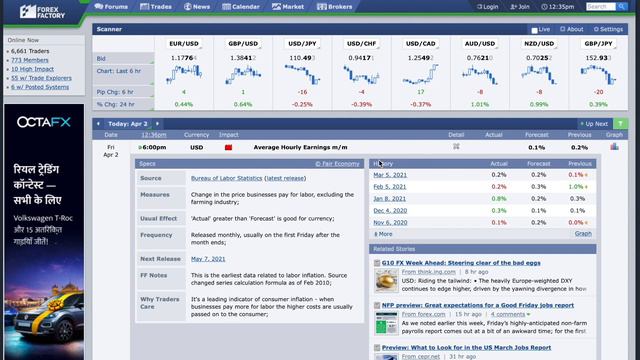Open the AUD/USD pair dropdown
This screenshot has width=640, height=360.
pos(480,44)
